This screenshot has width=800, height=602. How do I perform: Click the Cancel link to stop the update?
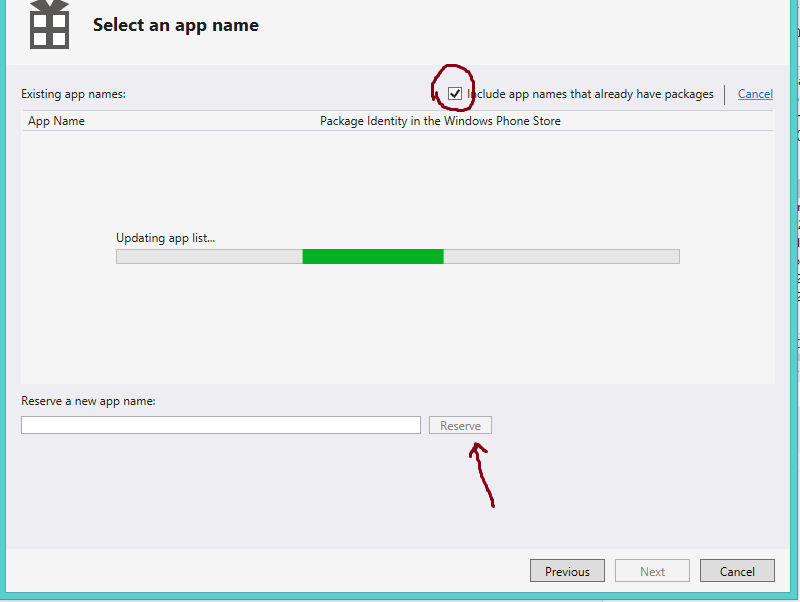pos(755,93)
